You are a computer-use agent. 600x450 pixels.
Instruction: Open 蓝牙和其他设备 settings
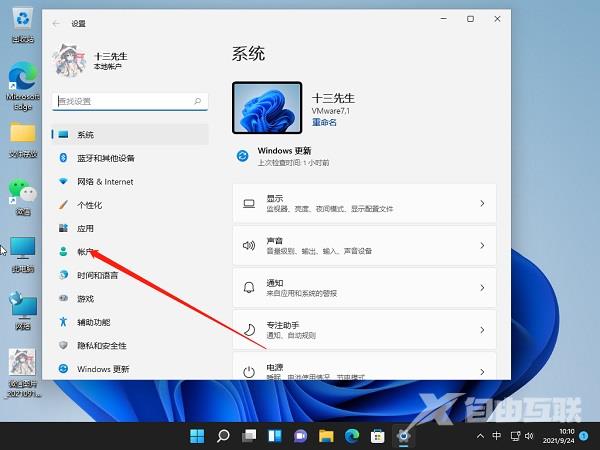[130, 158]
